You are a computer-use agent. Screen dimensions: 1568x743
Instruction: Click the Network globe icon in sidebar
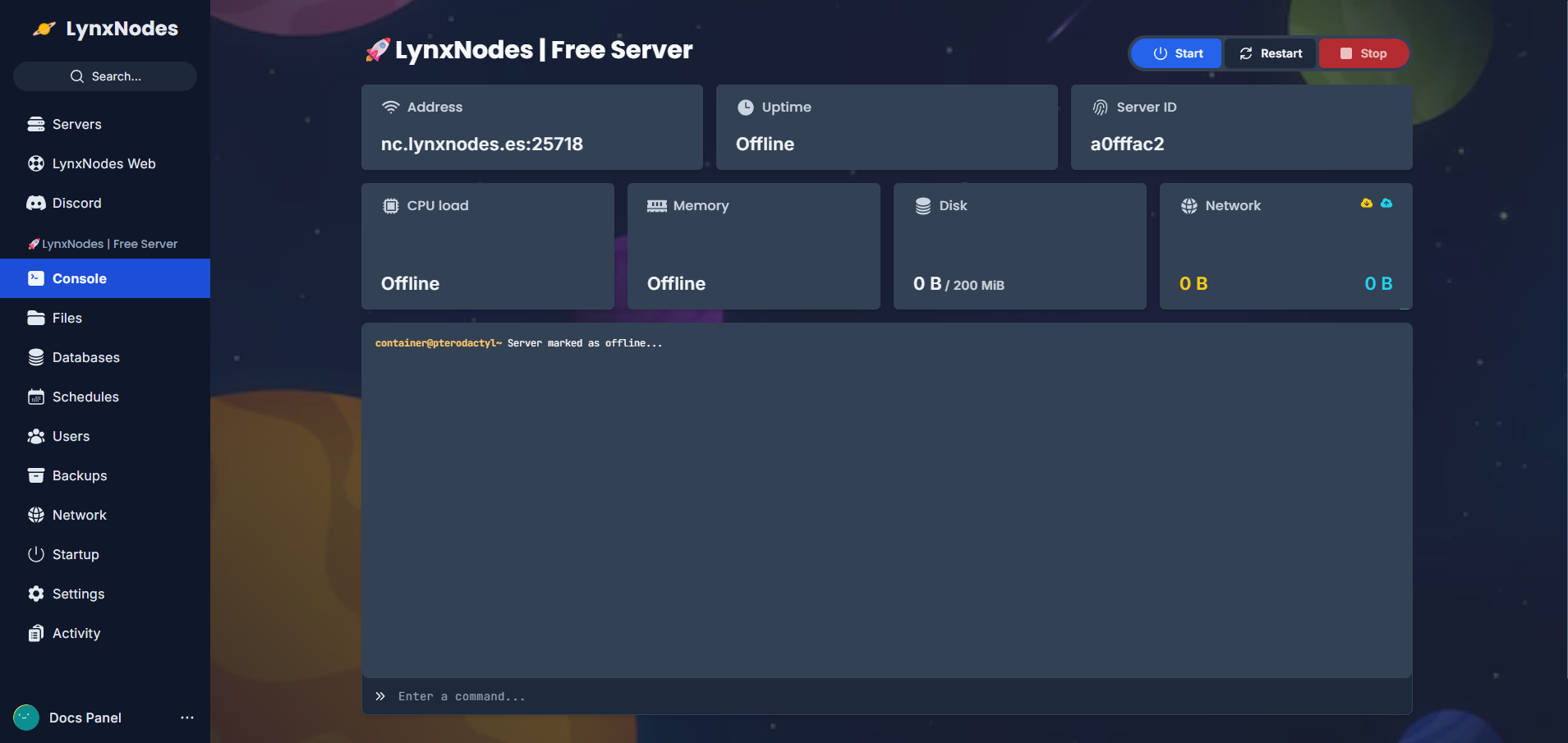[36, 515]
